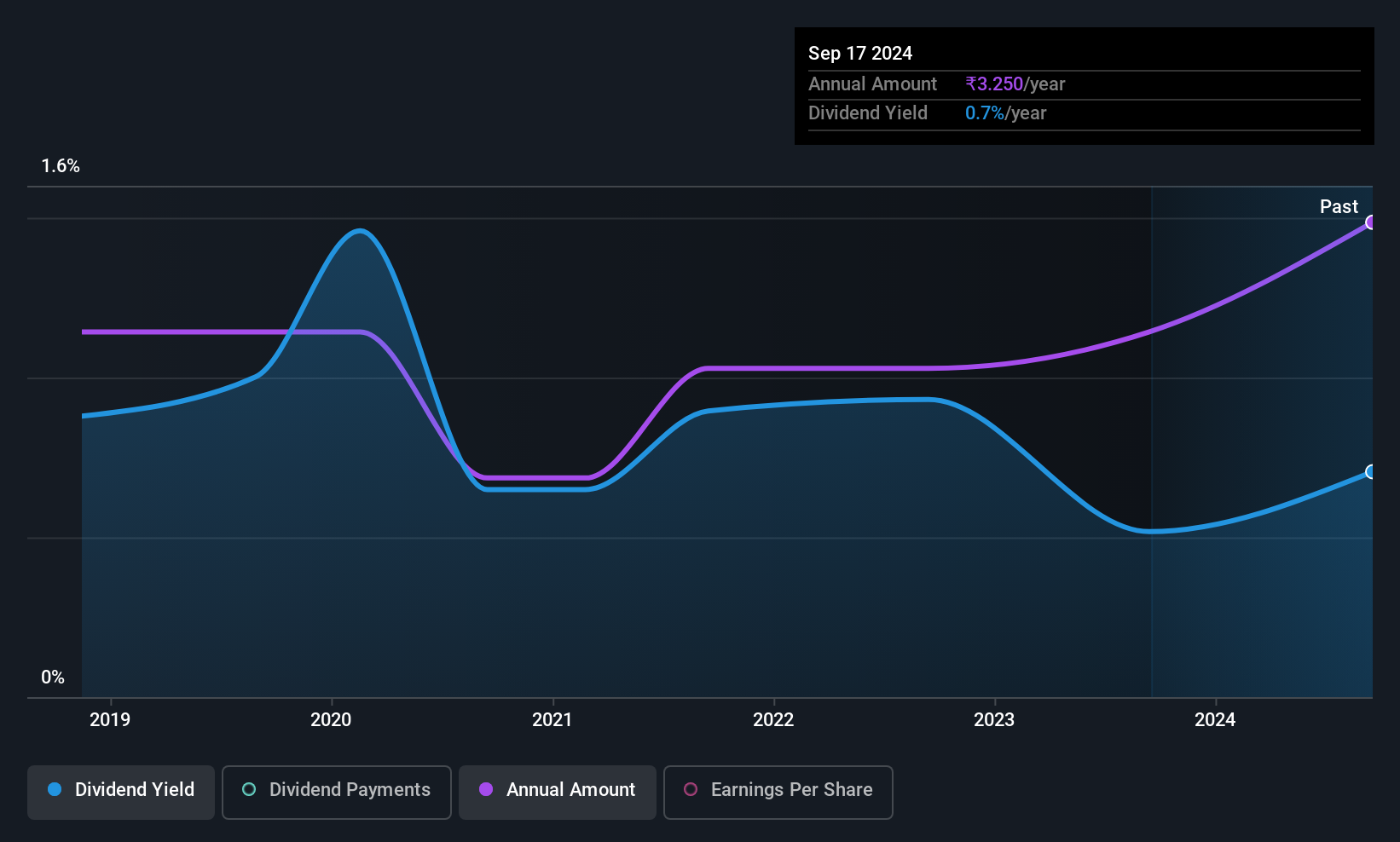Toggle the Dividend Yield series
Viewport: 1400px width, 842px height.
tap(121, 792)
